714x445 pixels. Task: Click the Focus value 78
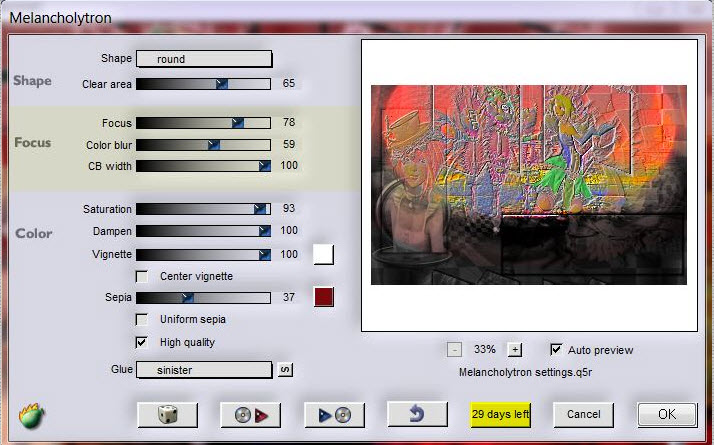(x=289, y=123)
